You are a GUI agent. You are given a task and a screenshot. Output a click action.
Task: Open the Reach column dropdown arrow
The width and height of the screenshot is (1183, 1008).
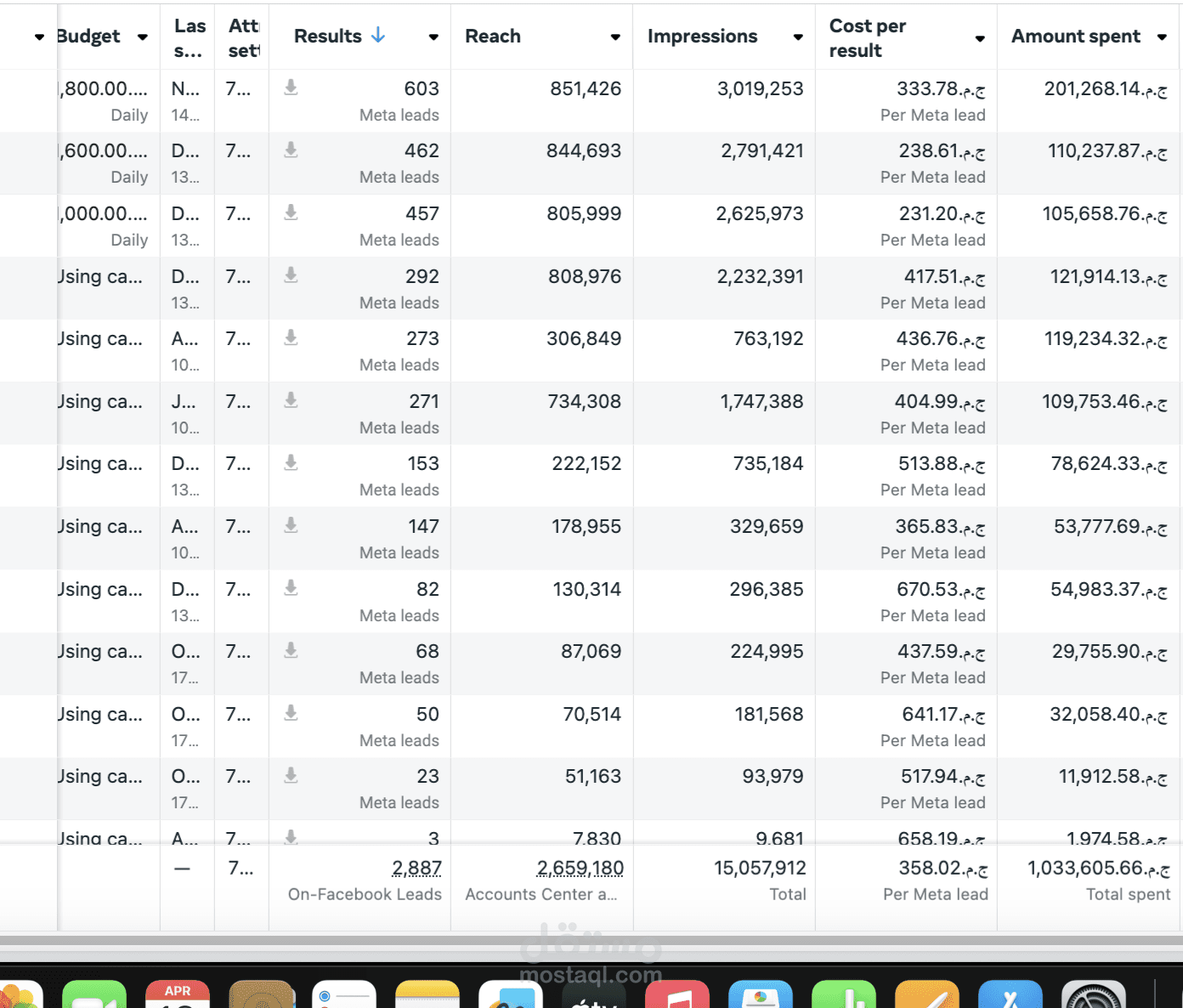tap(615, 37)
